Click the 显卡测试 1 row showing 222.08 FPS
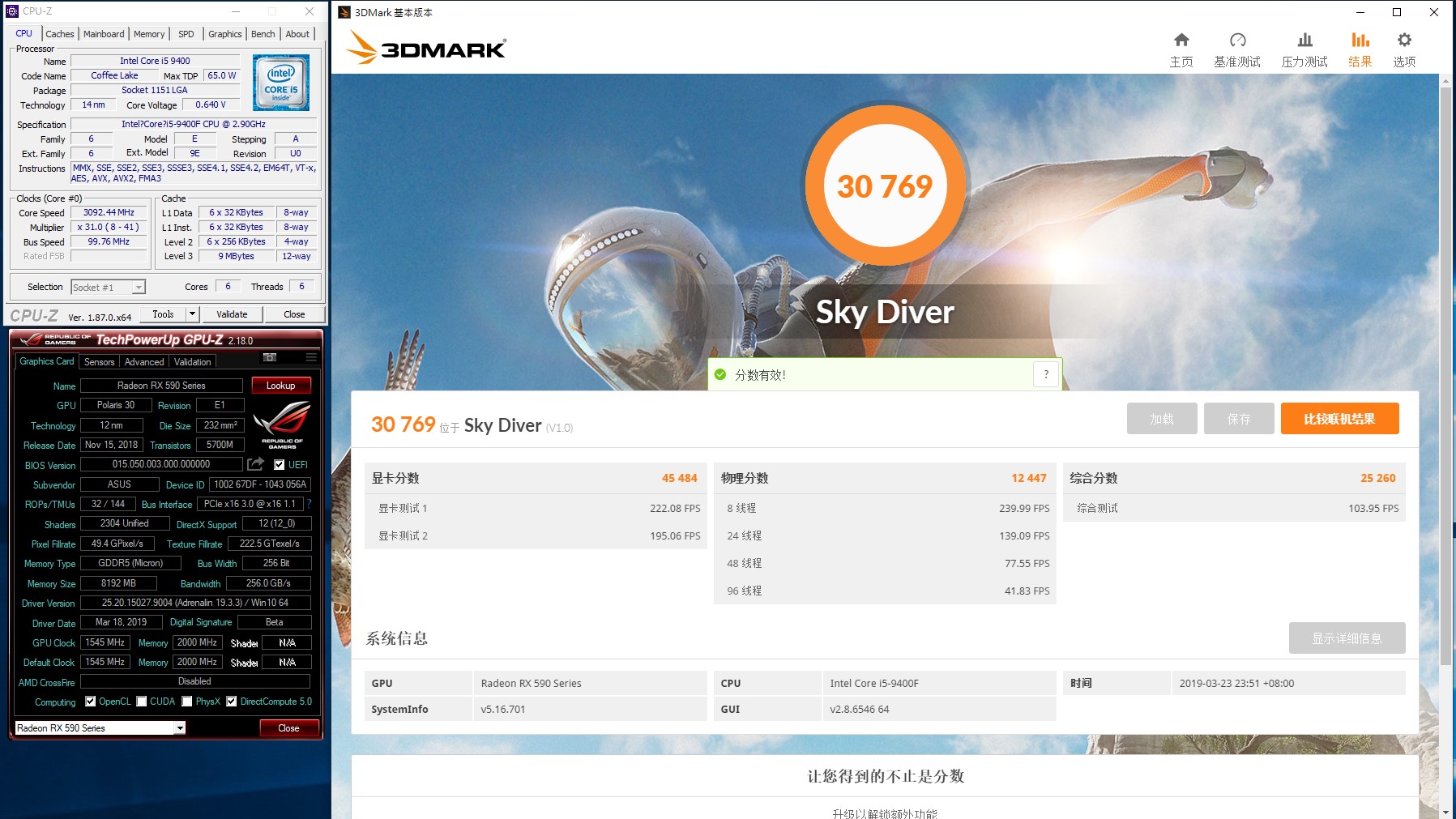This screenshot has height=819, width=1456. coord(536,508)
